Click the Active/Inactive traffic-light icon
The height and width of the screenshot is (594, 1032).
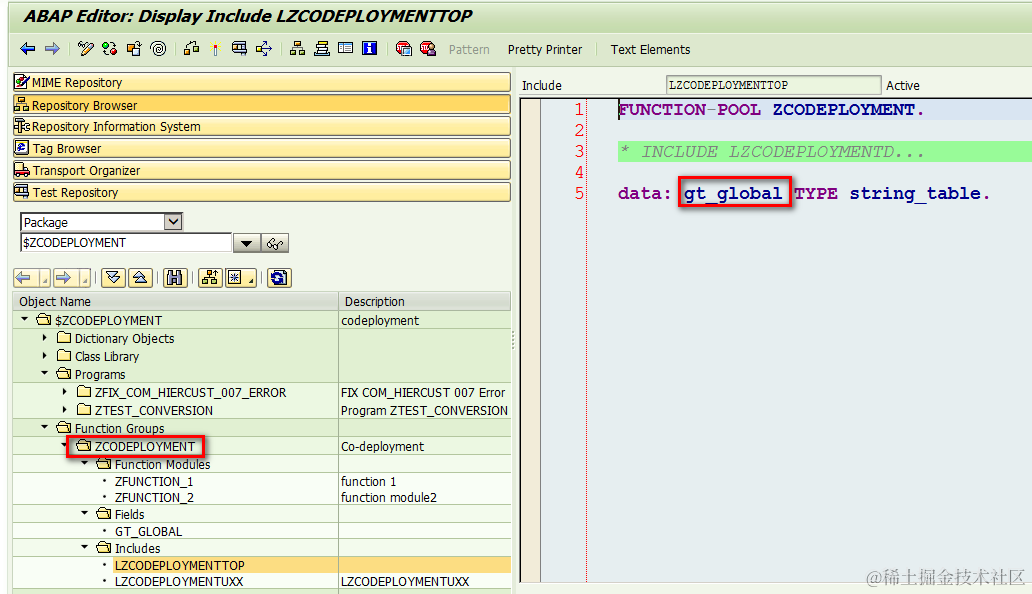[x=110, y=49]
